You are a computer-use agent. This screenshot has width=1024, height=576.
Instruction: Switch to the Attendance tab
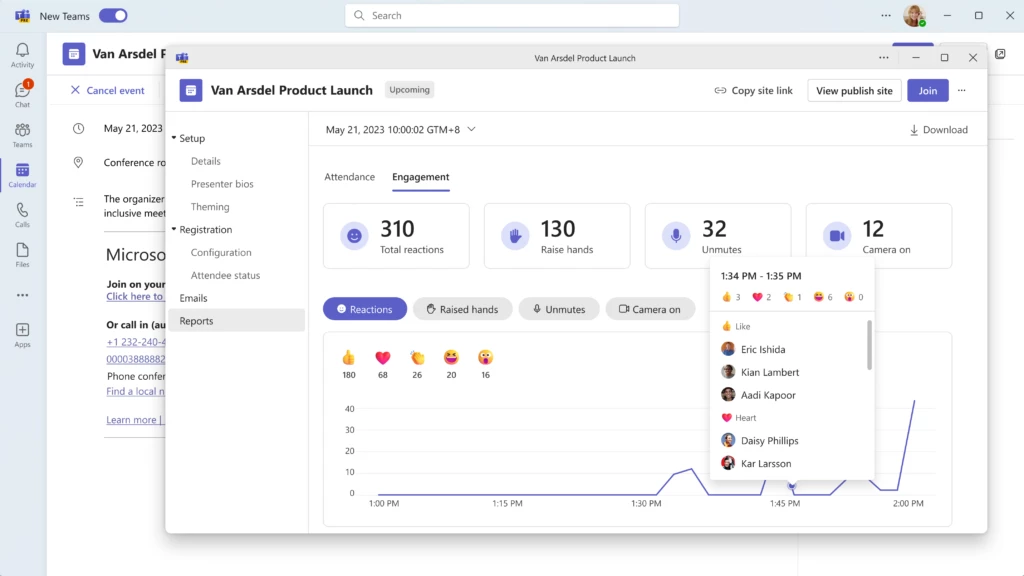pos(349,176)
